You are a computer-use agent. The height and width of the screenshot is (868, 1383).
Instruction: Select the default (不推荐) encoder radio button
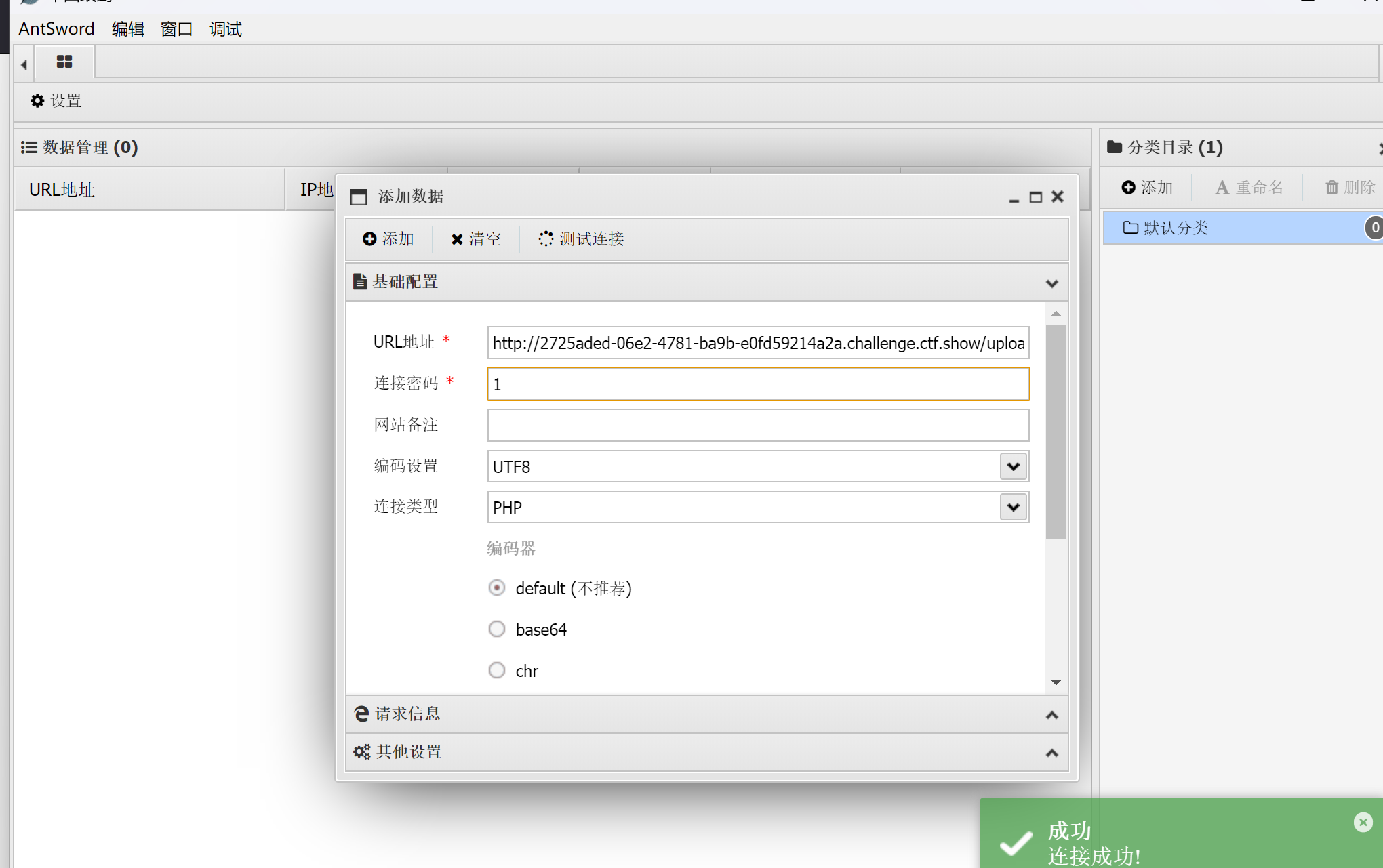497,587
